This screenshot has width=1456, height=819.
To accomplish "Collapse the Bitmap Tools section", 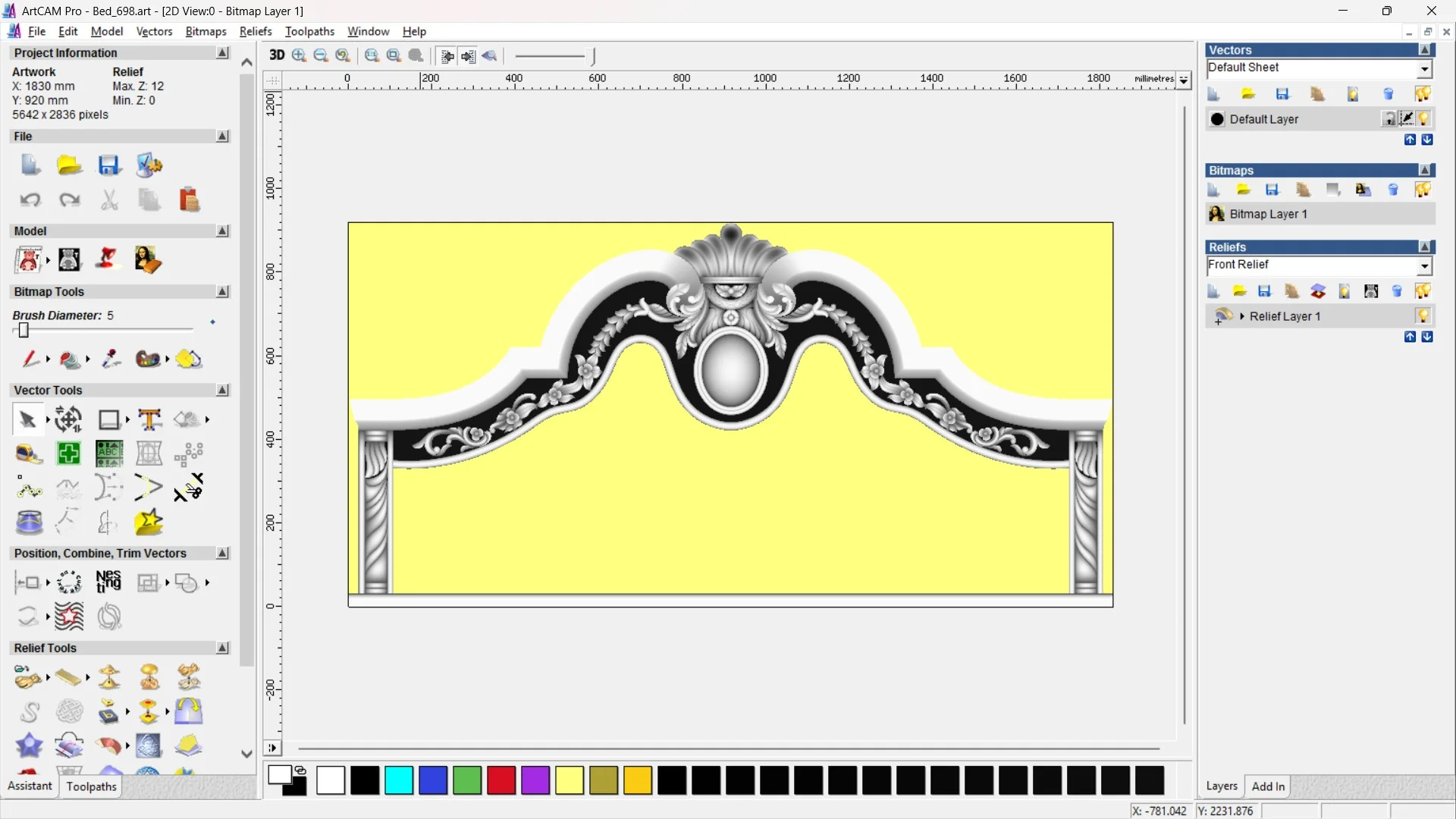I will (x=222, y=292).
